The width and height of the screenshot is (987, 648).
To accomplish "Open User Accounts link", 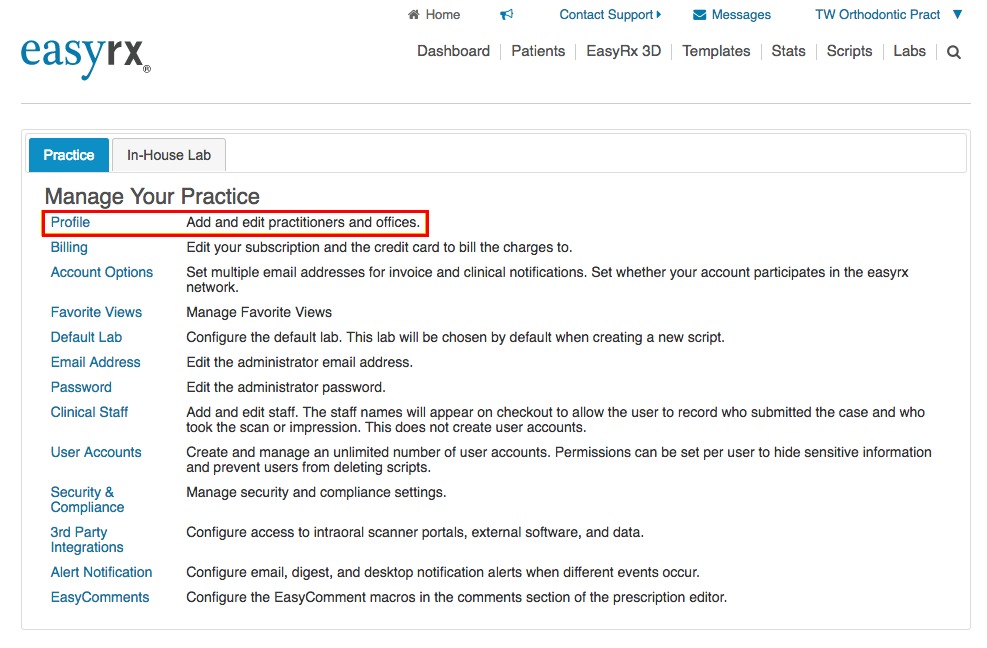I will pyautogui.click(x=96, y=452).
